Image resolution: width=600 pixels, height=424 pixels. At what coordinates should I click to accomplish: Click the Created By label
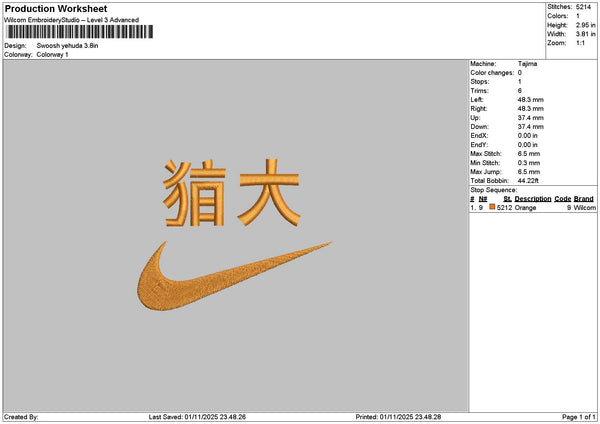[x=21, y=417]
